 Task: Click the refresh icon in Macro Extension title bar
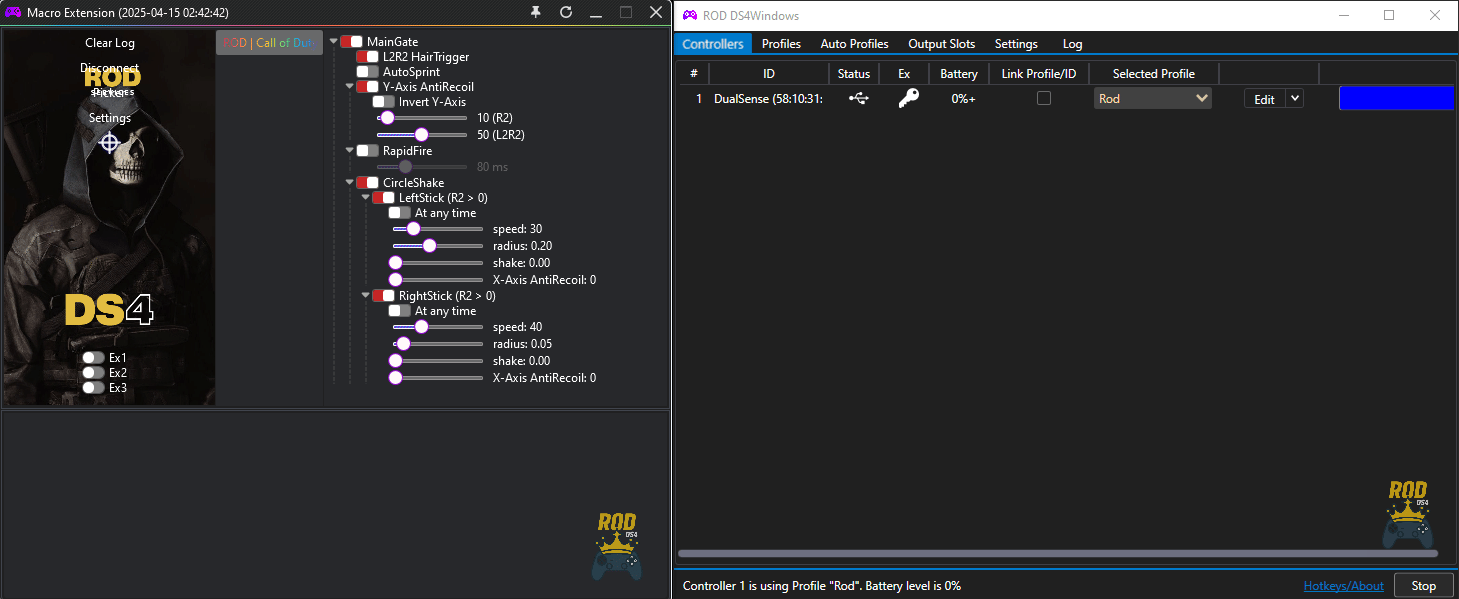566,12
